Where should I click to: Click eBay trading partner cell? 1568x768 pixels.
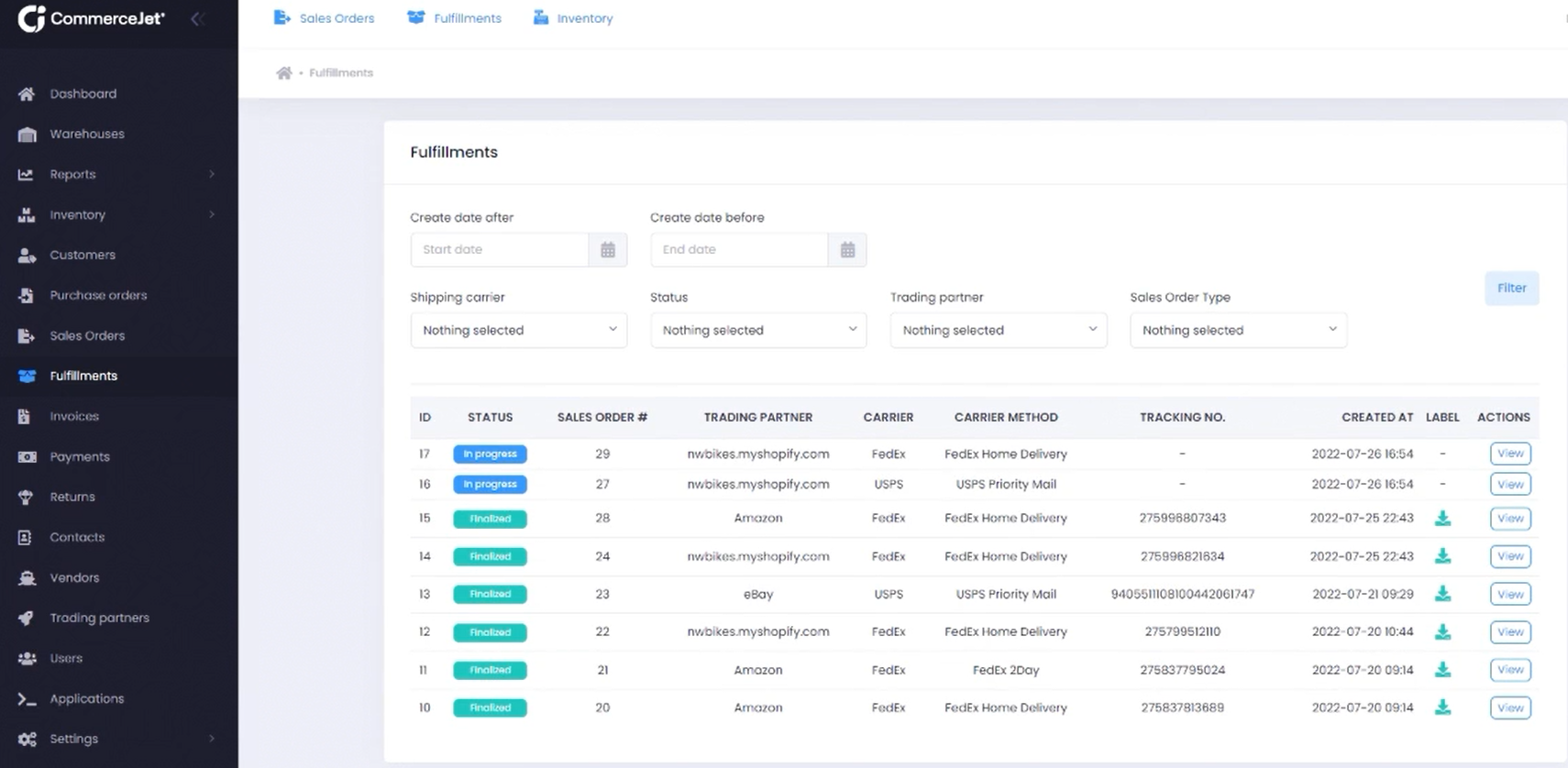(758, 594)
